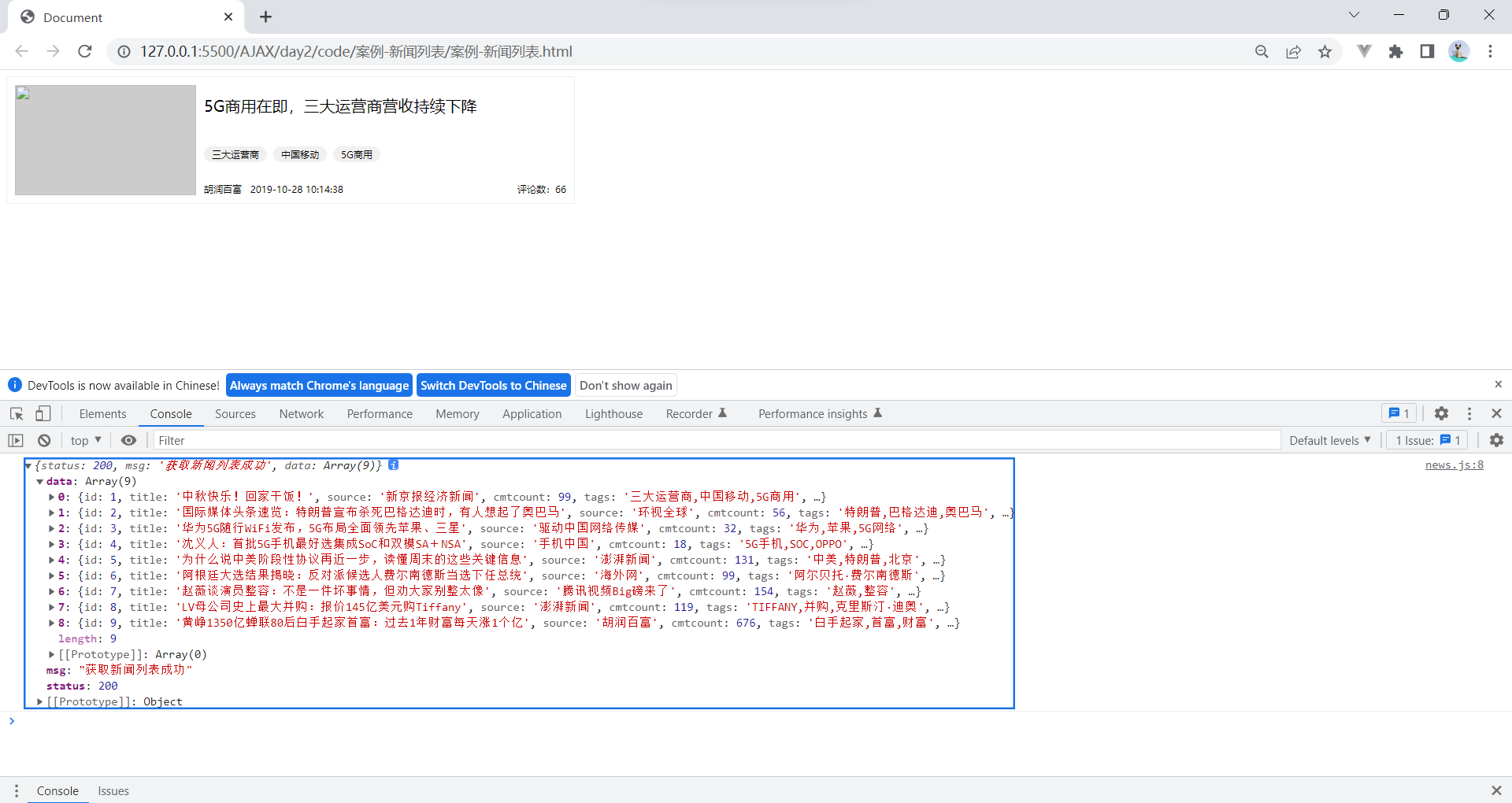Open the customize DevTools three-dot menu
The width and height of the screenshot is (1512, 803).
[1469, 413]
